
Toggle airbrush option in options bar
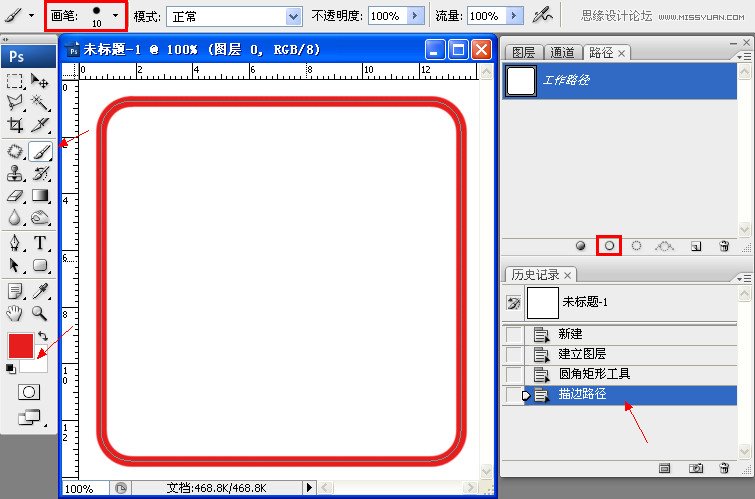point(543,15)
